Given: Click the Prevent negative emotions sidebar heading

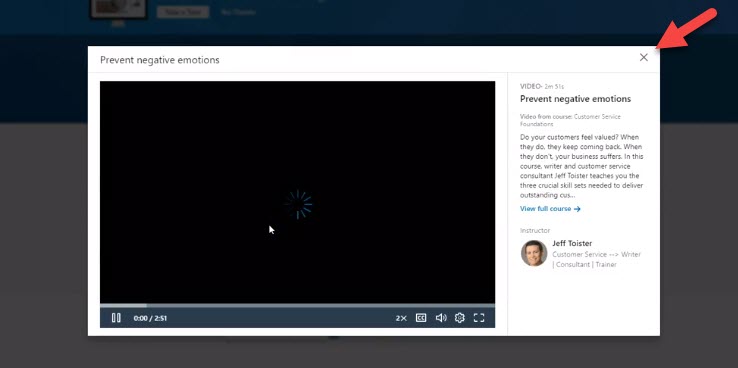Looking at the screenshot, I should pos(575,99).
